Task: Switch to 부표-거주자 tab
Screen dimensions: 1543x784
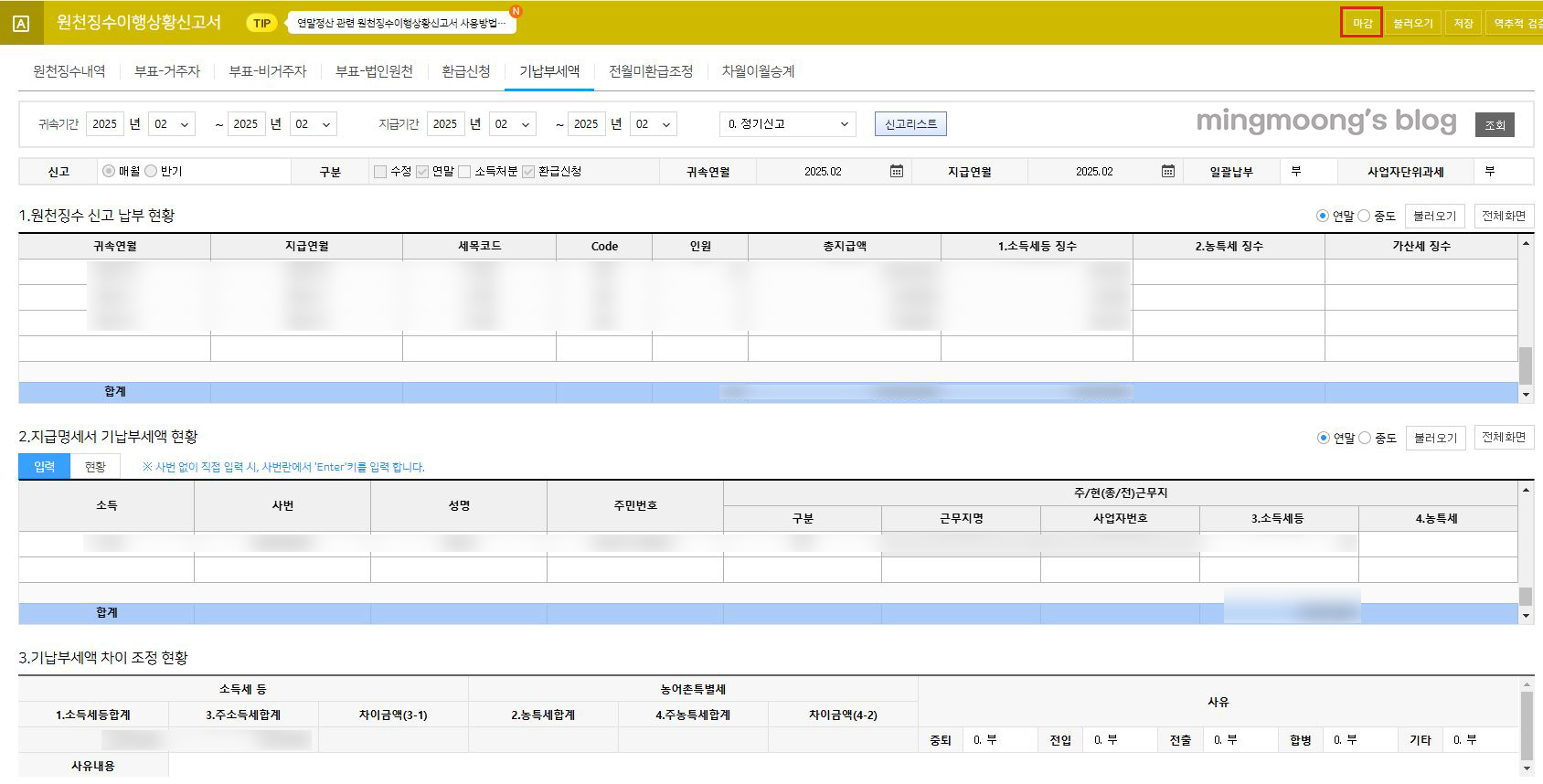Action: tap(167, 71)
